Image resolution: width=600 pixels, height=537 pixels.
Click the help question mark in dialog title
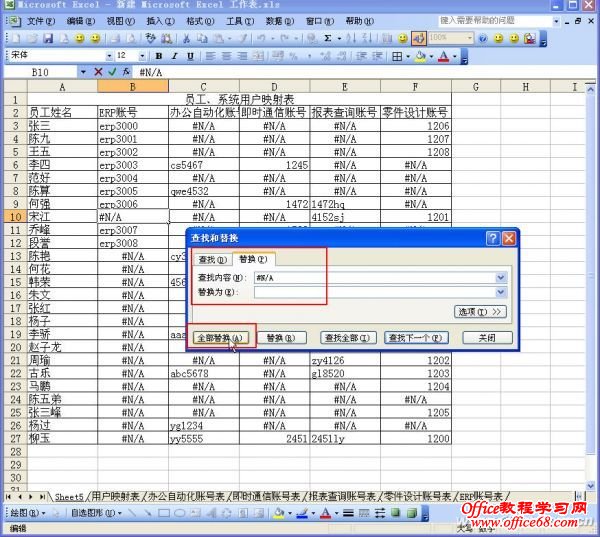coord(492,238)
